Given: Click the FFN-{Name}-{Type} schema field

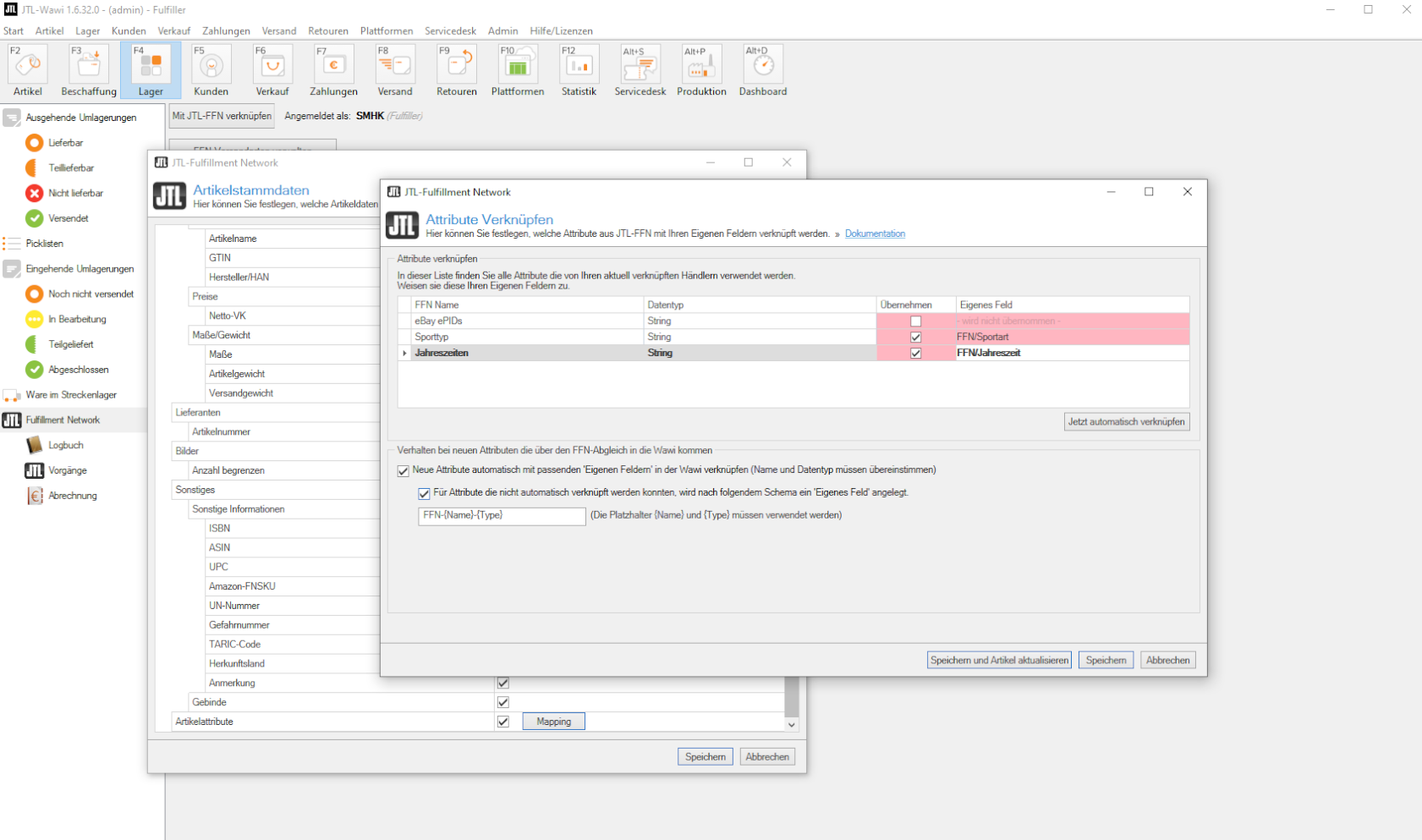Looking at the screenshot, I should tap(502, 515).
